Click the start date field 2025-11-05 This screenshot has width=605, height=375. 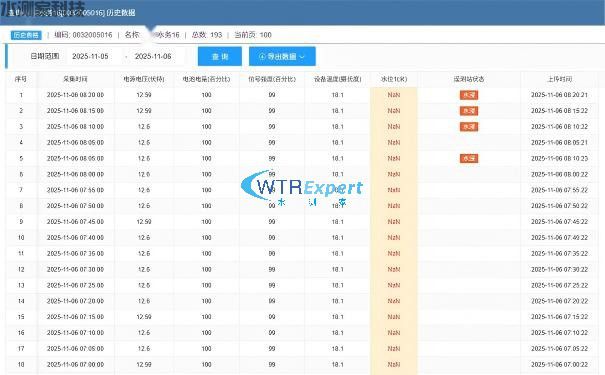(90, 56)
